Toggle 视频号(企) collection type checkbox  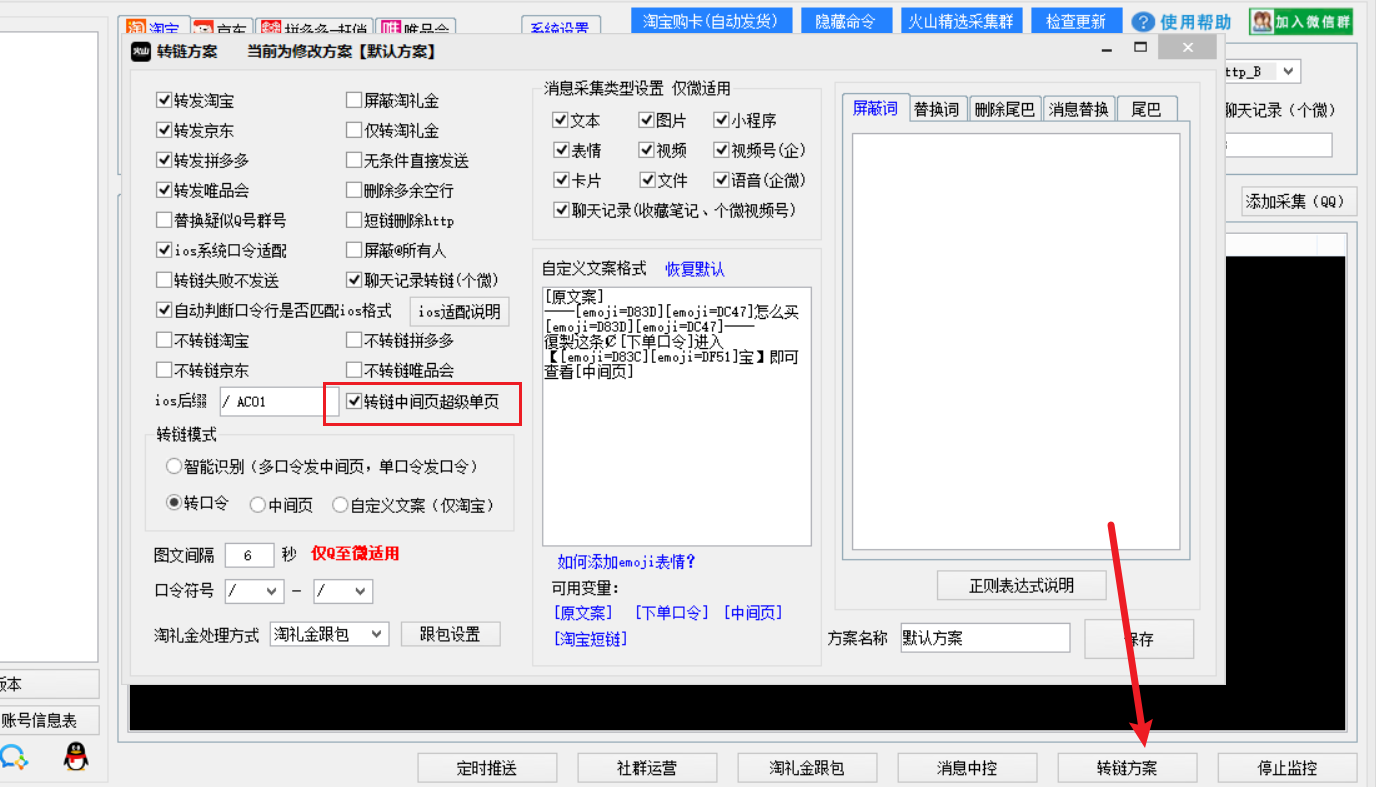point(760,151)
